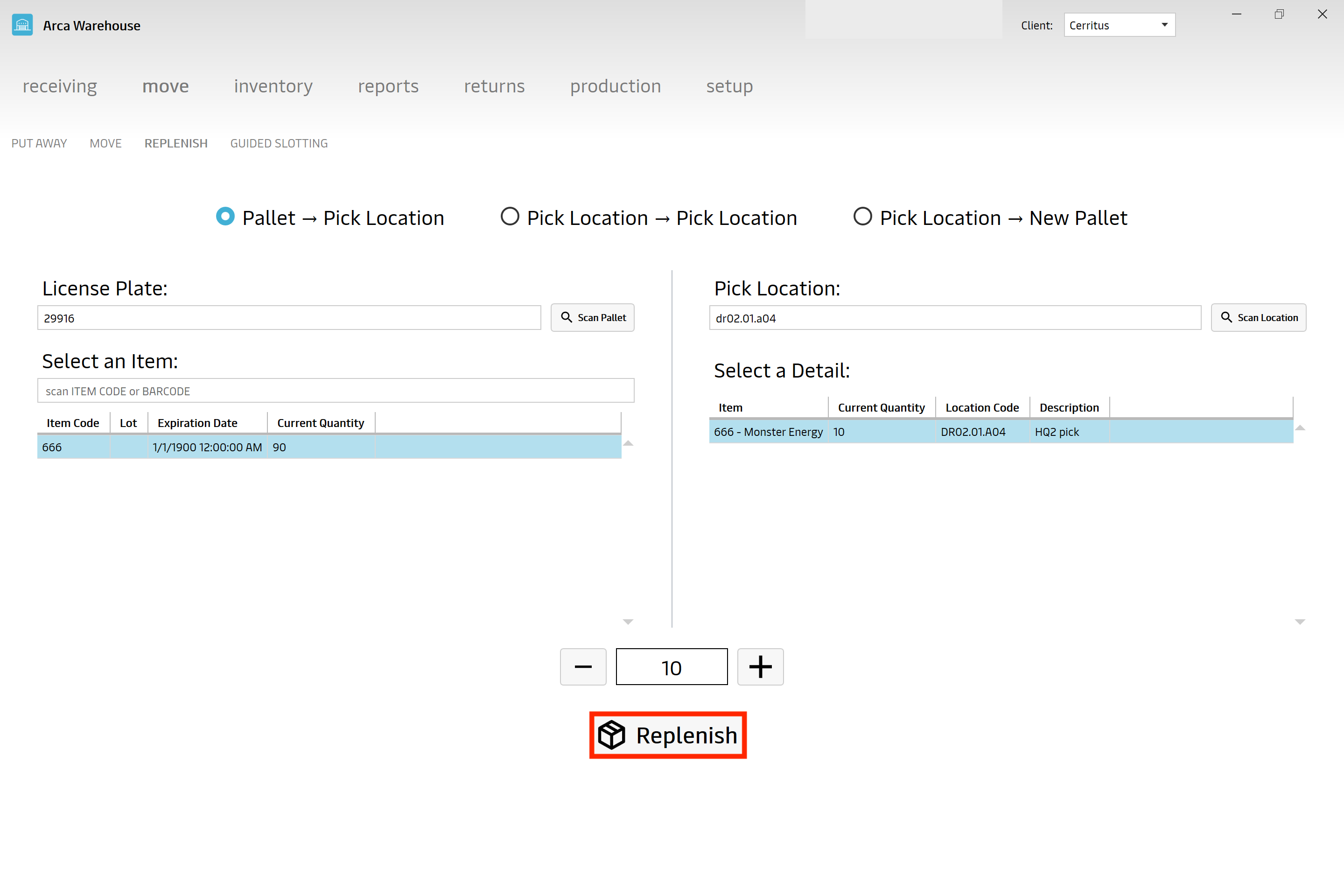The image size is (1344, 896).
Task: Click the License Plate input field
Action: tap(289, 318)
